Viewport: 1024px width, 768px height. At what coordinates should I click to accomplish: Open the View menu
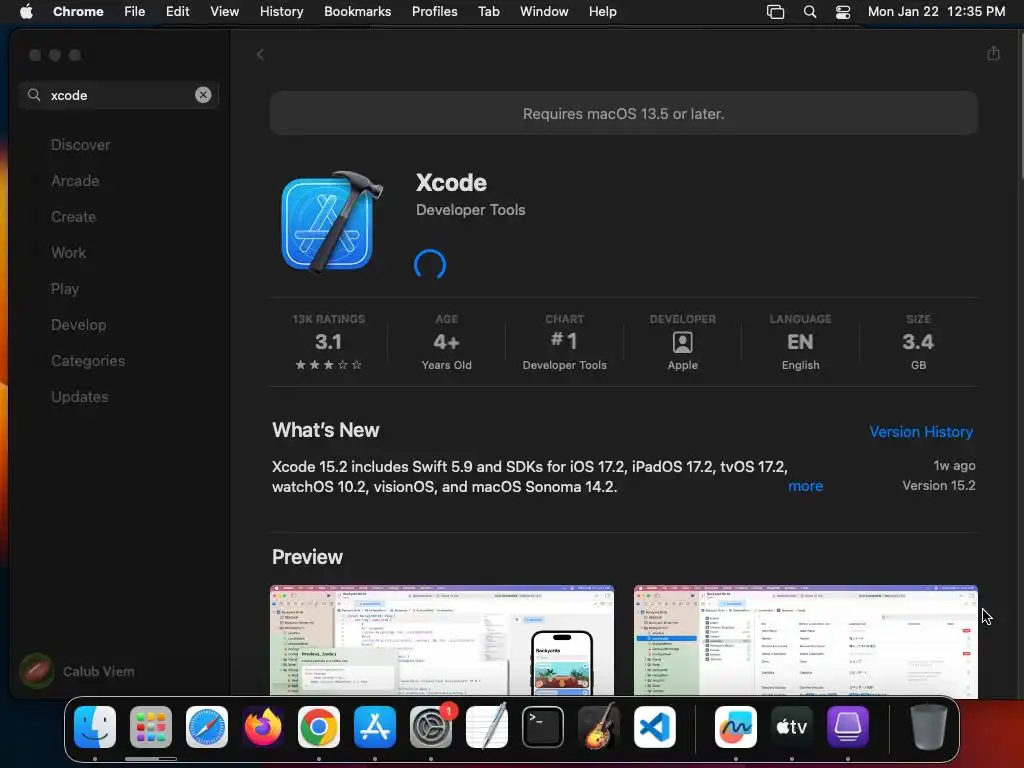tap(224, 12)
